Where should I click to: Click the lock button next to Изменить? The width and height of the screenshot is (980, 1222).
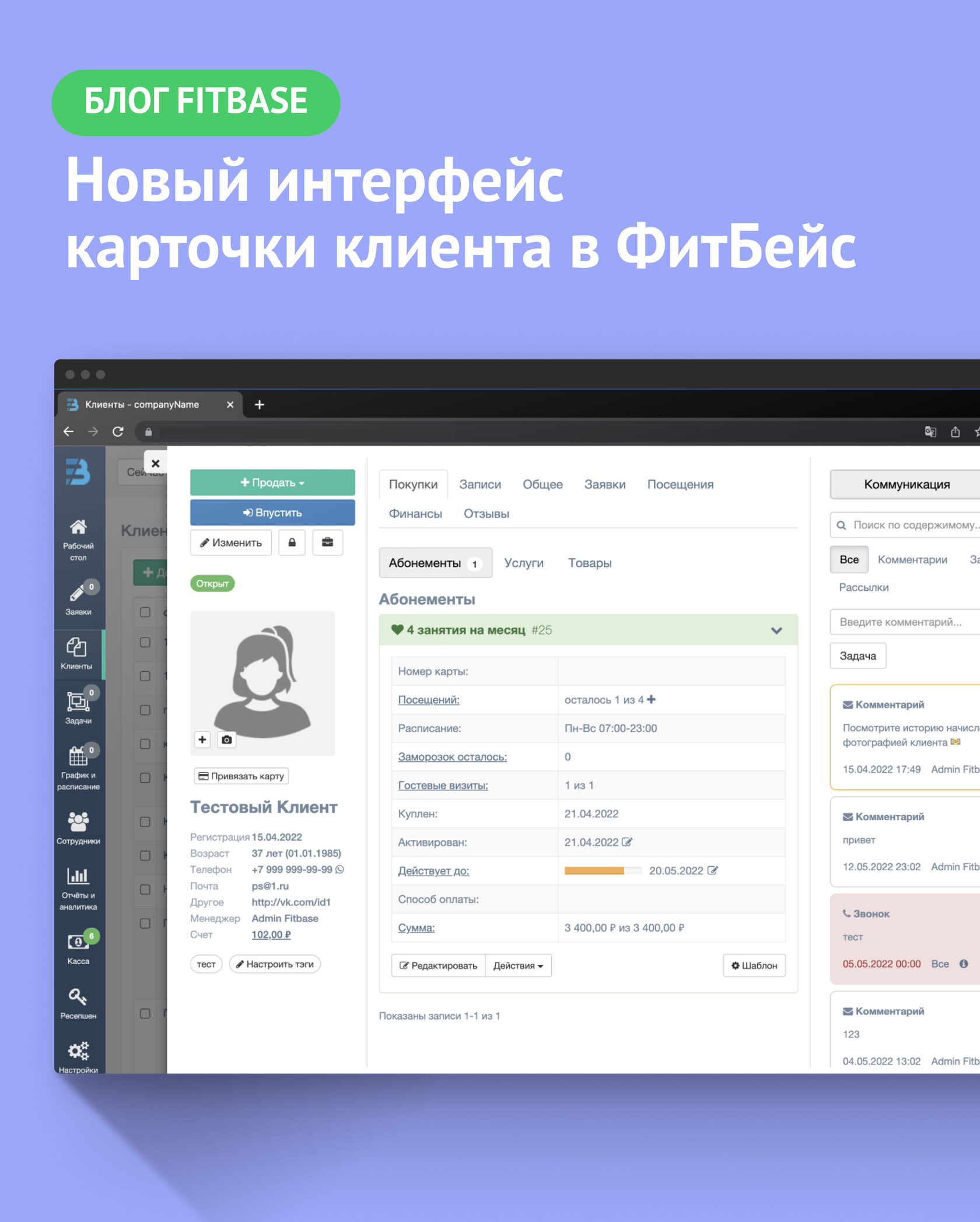pyautogui.click(x=292, y=542)
